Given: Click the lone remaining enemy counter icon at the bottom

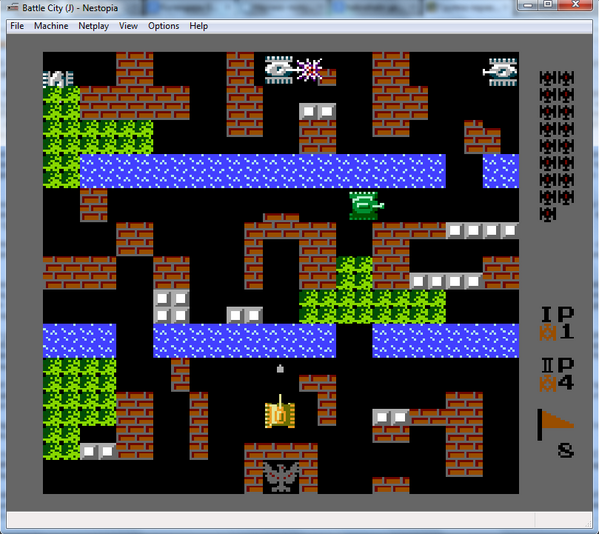Looking at the screenshot, I should (547, 214).
